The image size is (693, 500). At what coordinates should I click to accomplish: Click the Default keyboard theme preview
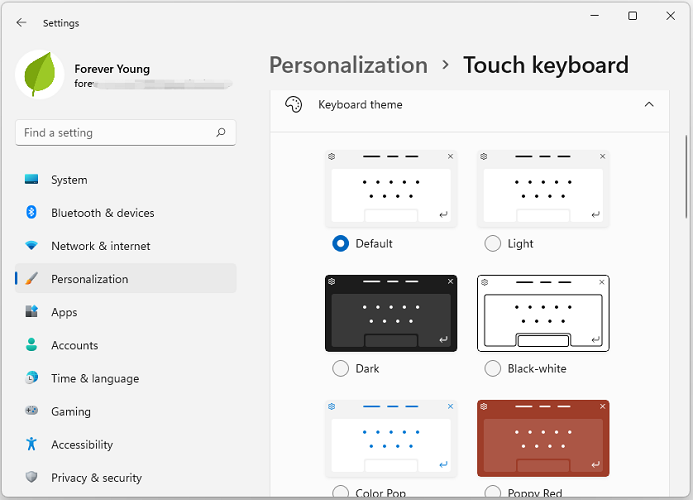pyautogui.click(x=391, y=189)
